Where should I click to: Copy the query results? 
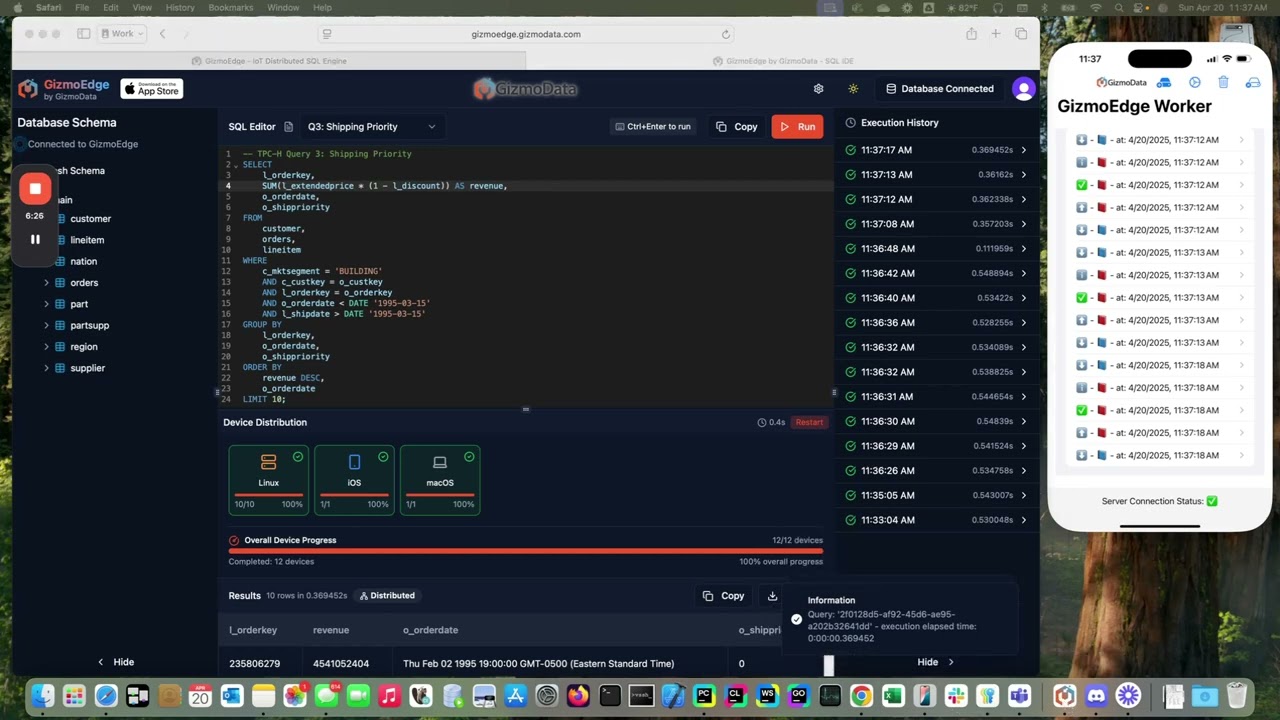[x=724, y=596]
